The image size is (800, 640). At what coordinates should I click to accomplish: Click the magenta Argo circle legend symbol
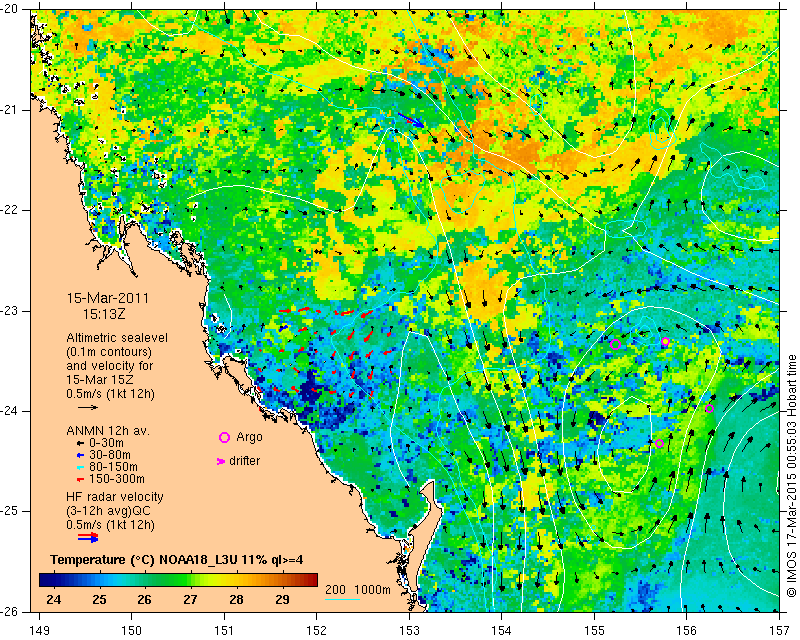click(224, 437)
